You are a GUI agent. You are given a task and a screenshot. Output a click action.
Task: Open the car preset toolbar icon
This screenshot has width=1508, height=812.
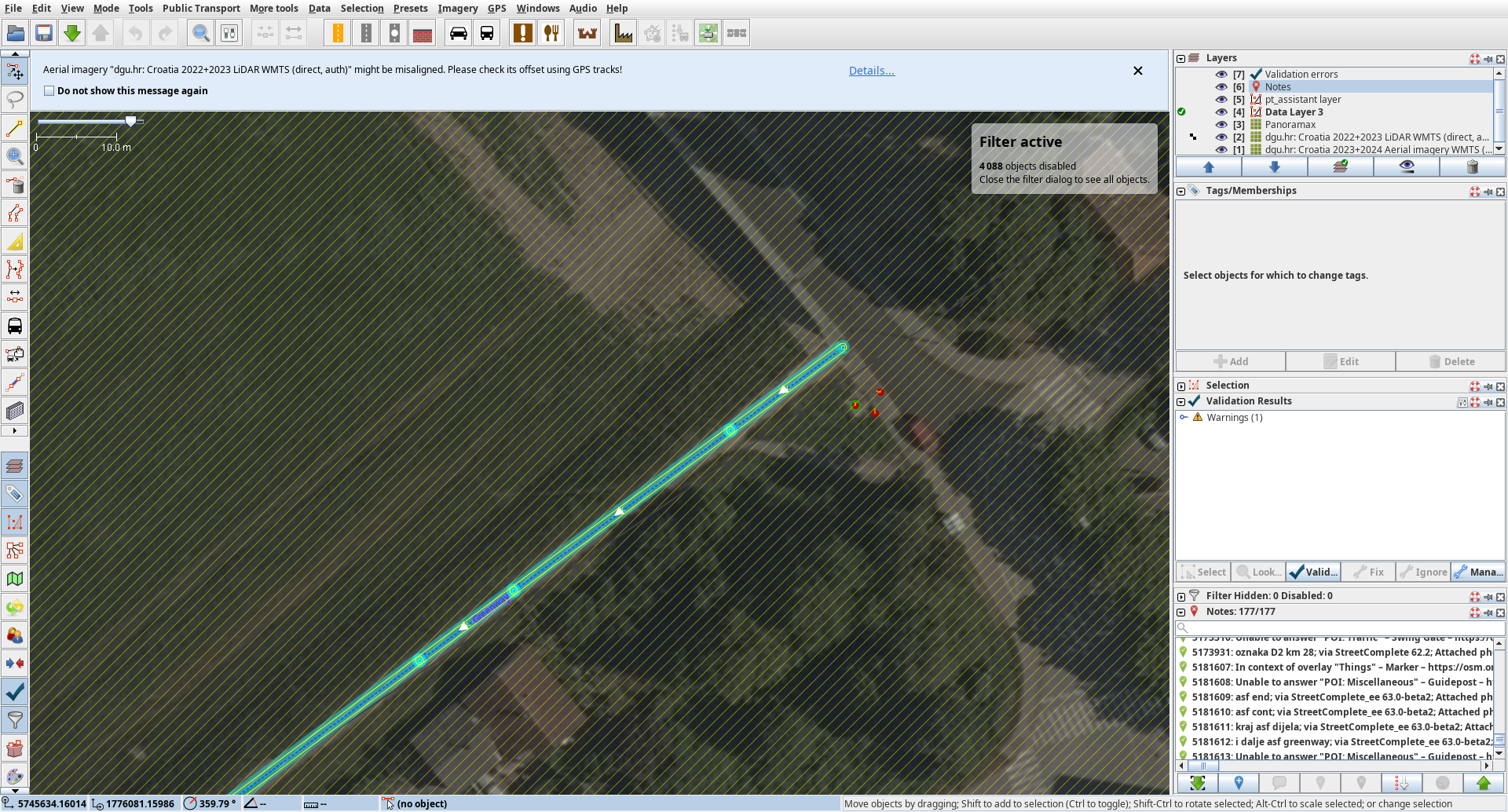pyautogui.click(x=459, y=33)
